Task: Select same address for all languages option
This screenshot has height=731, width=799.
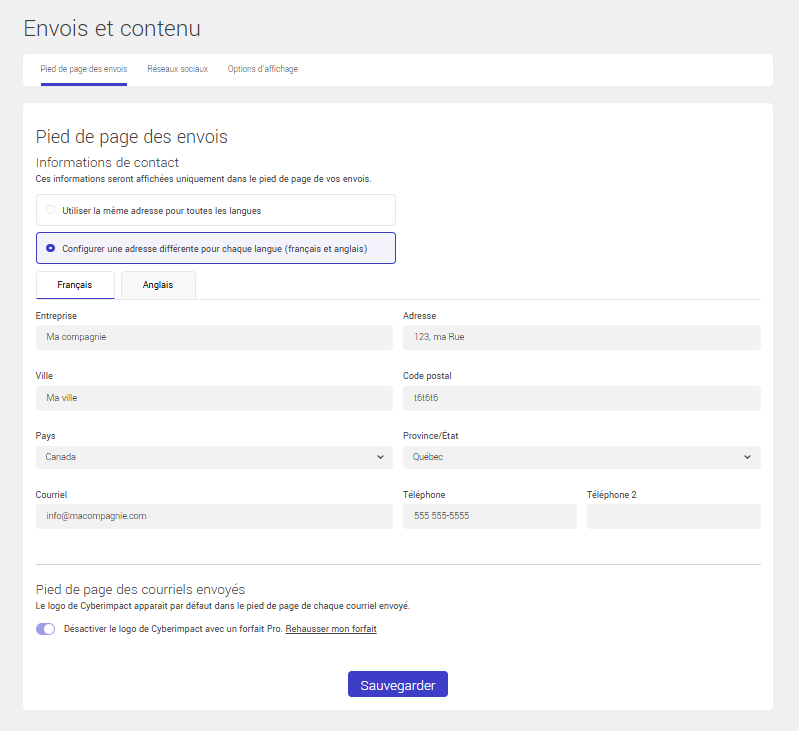Action: (216, 210)
